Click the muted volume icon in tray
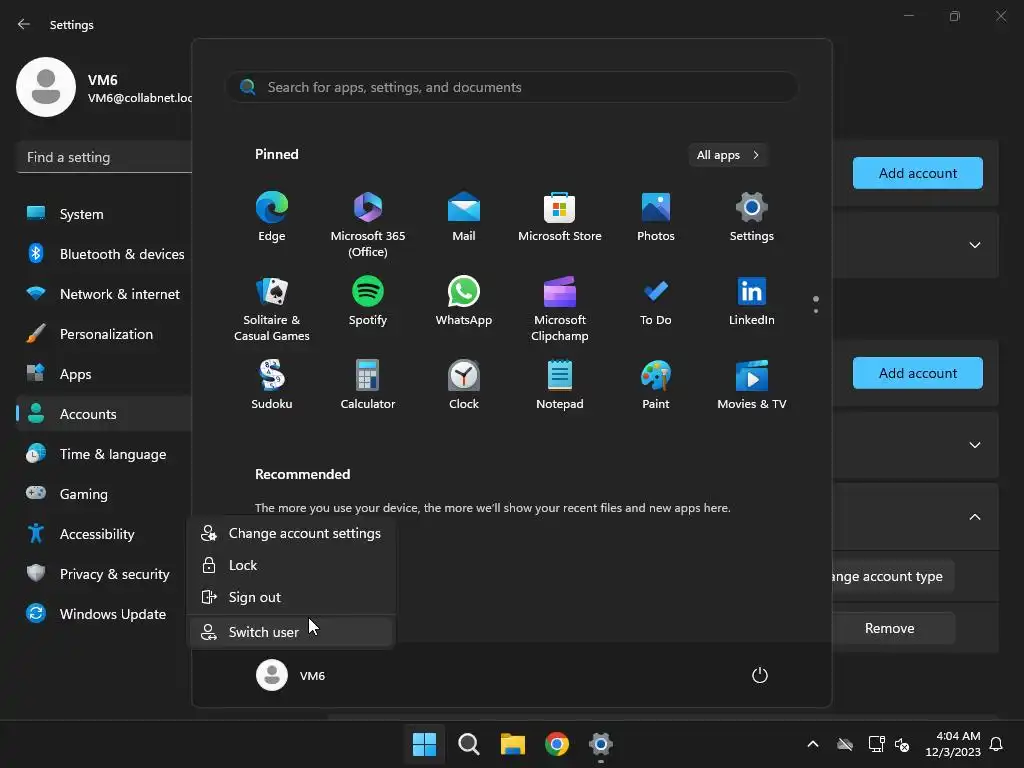This screenshot has width=1024, height=768. (902, 744)
